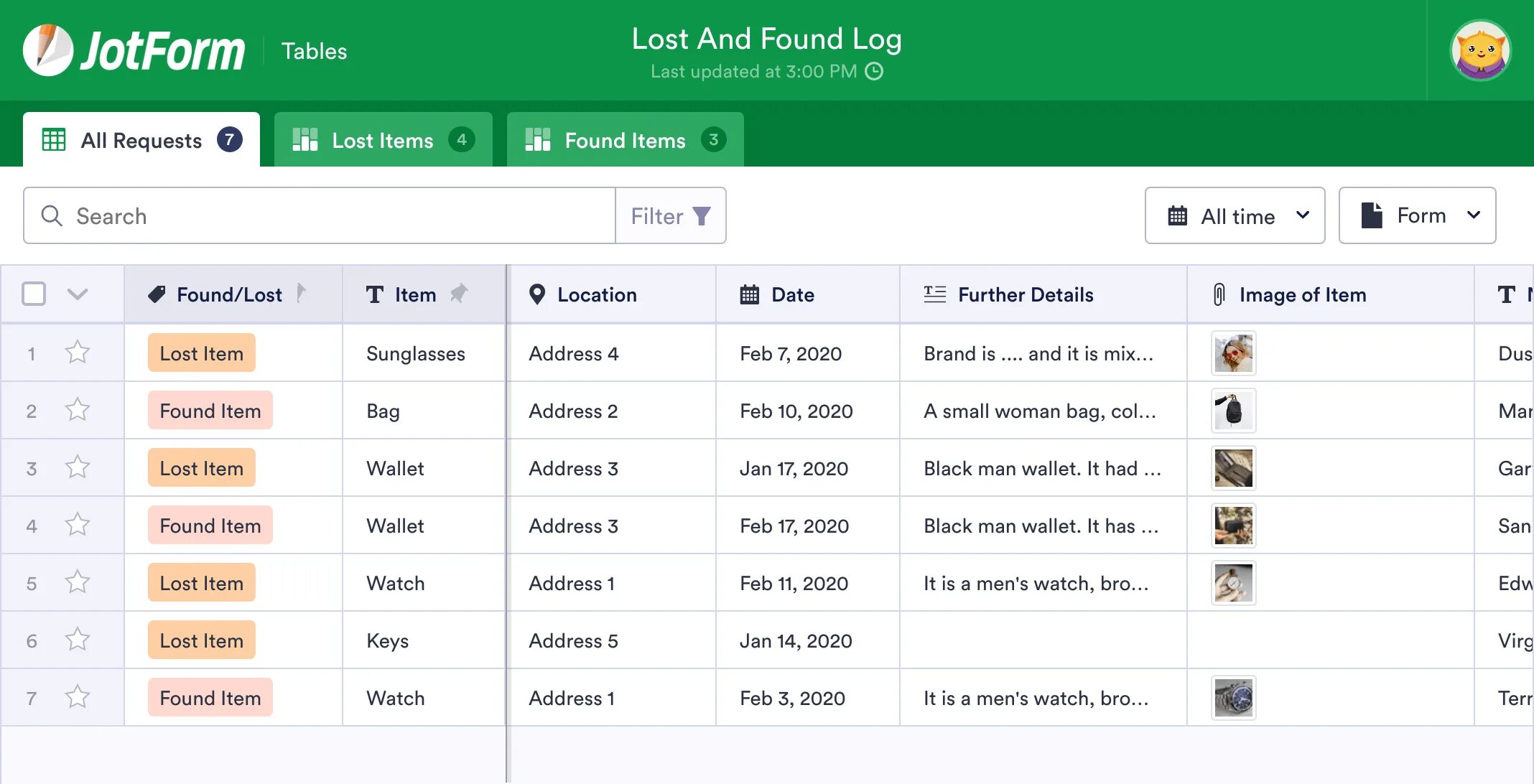
Task: Click the pin icon in the Item column
Action: tap(458, 294)
